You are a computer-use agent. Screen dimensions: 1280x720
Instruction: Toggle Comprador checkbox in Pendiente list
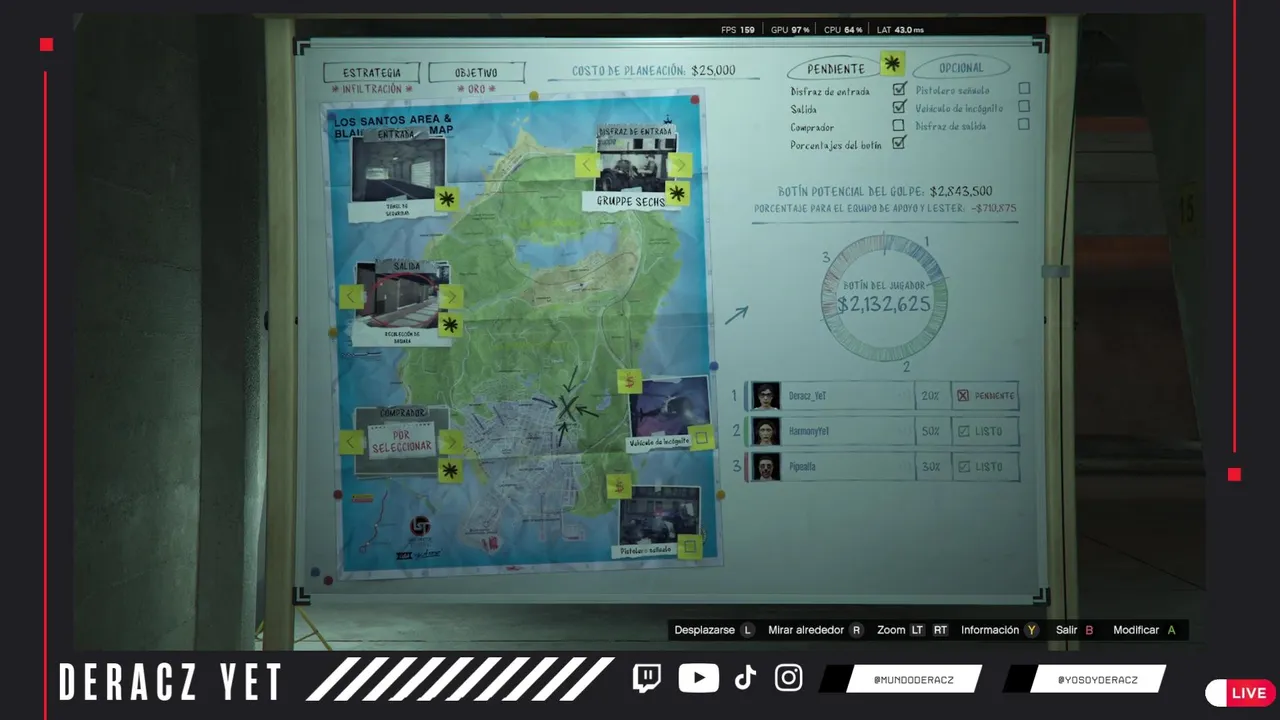898,125
